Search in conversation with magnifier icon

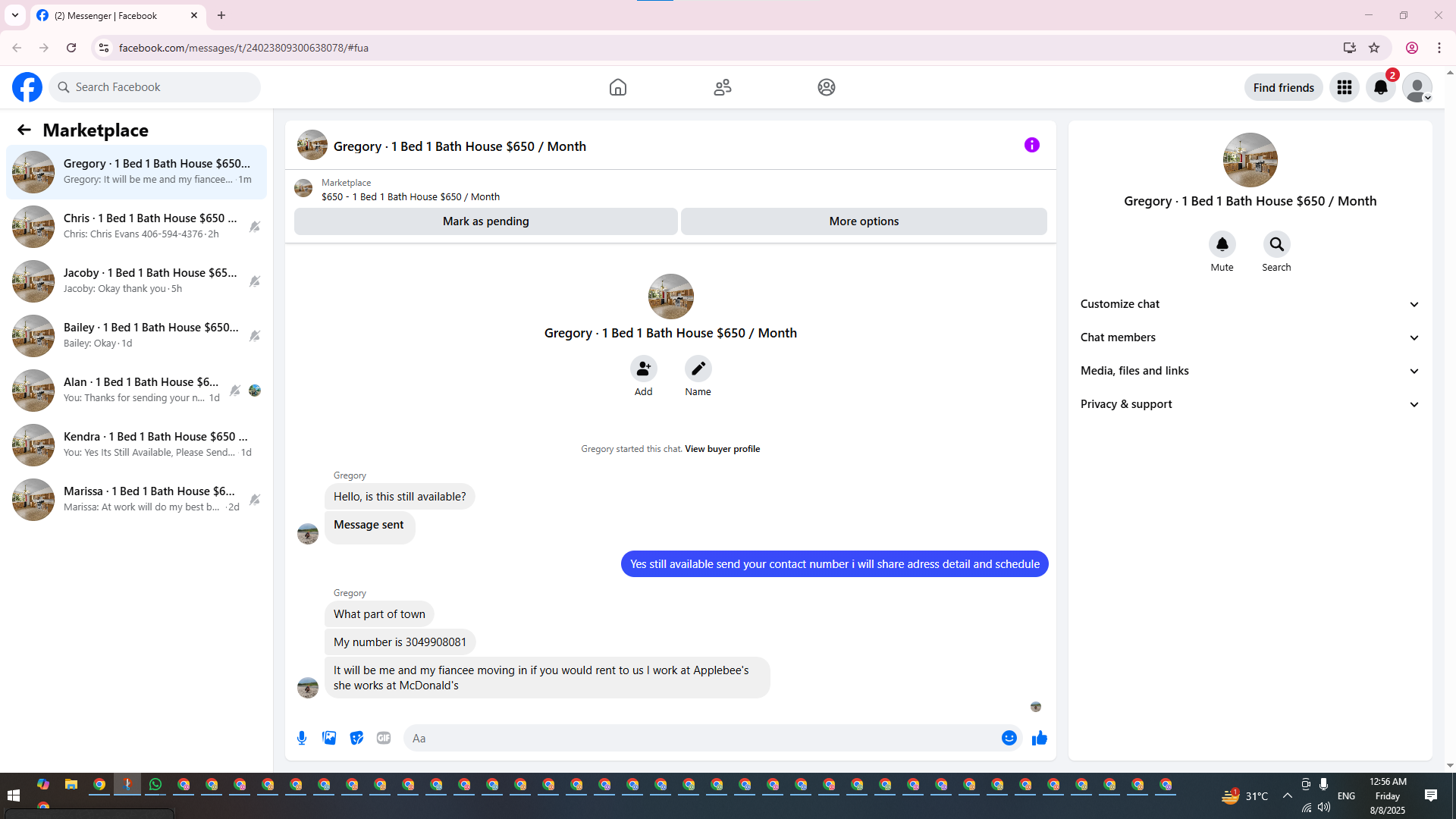point(1276,244)
